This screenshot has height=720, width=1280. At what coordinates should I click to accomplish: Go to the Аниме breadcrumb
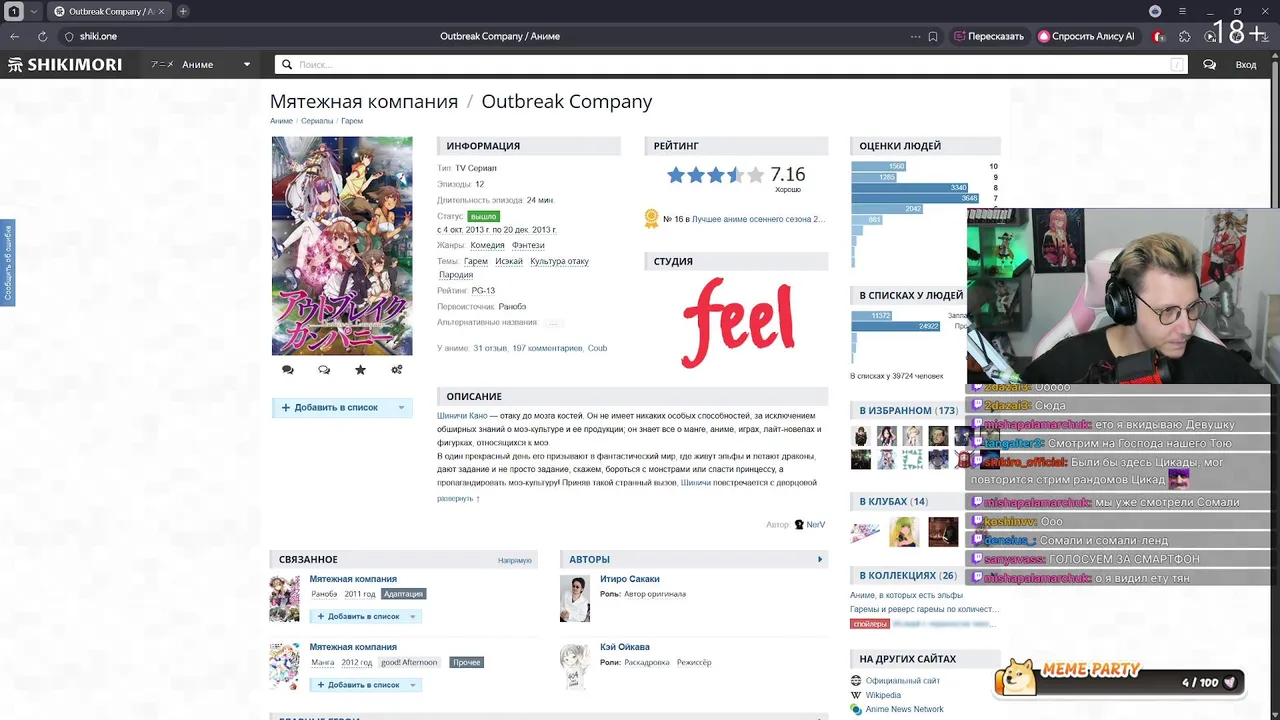pyautogui.click(x=281, y=121)
